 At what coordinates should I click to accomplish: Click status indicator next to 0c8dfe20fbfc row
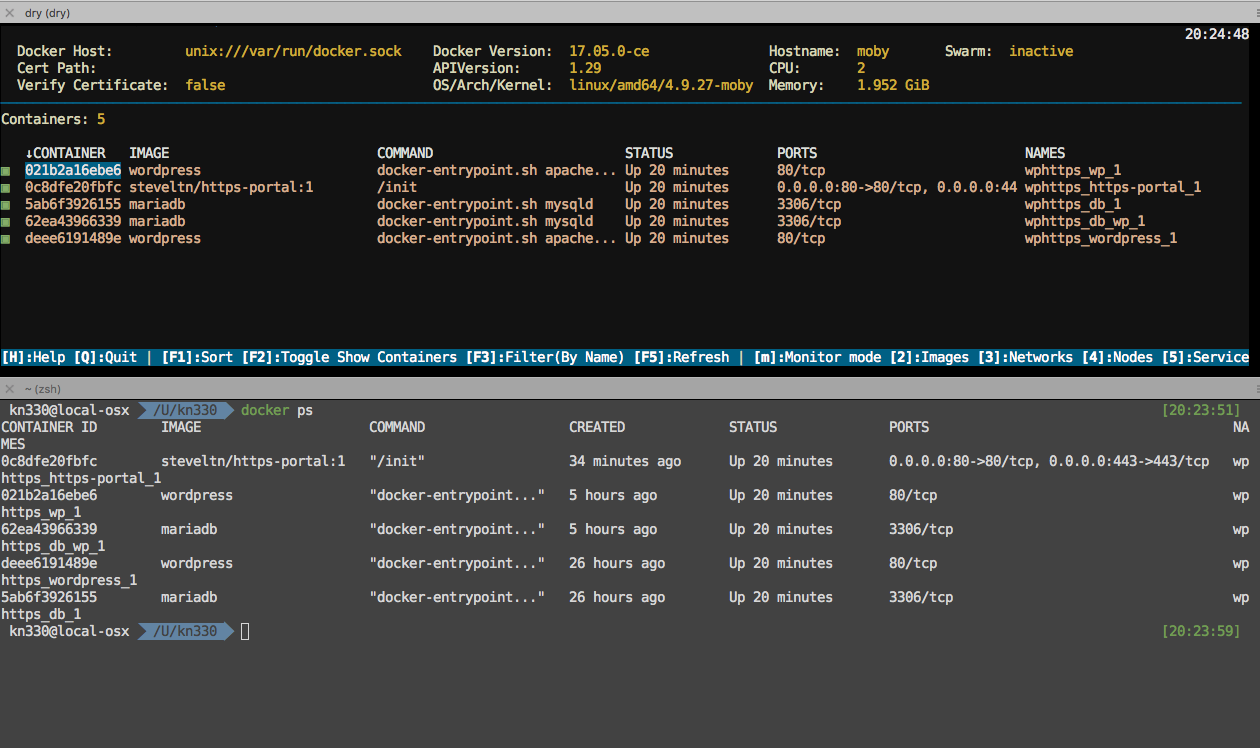[x=5, y=188]
